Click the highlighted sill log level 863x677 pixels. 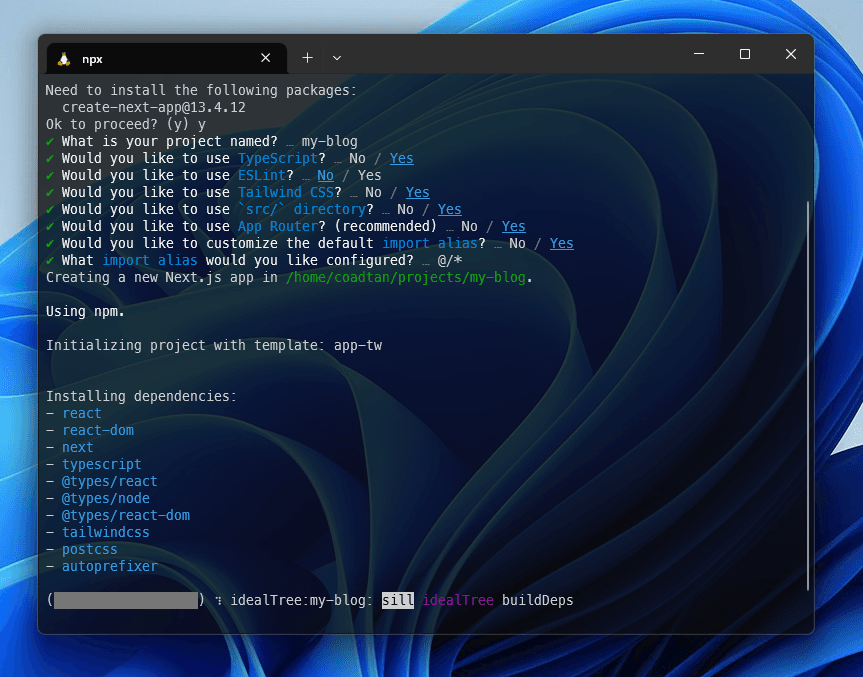[397, 600]
